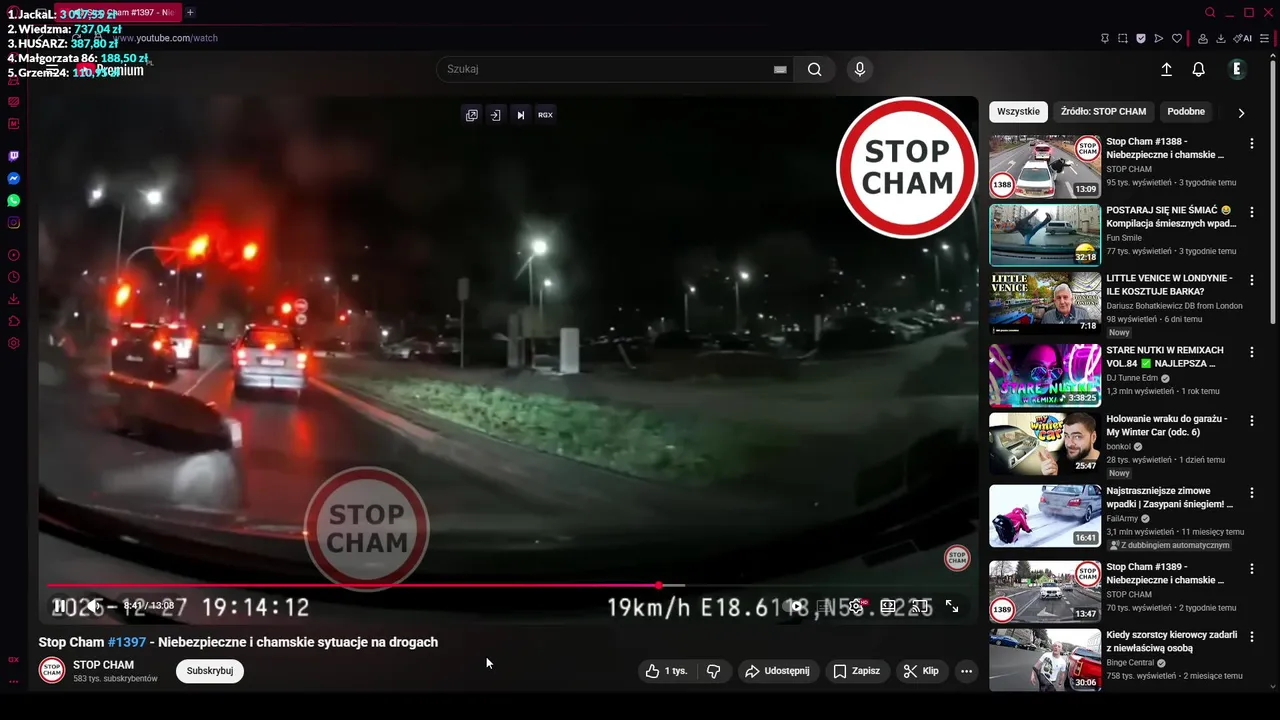The height and width of the screenshot is (720, 1280).
Task: Open options for POSTARAJ SIĘ NIE ŚMIAĆ video
Action: (1251, 212)
